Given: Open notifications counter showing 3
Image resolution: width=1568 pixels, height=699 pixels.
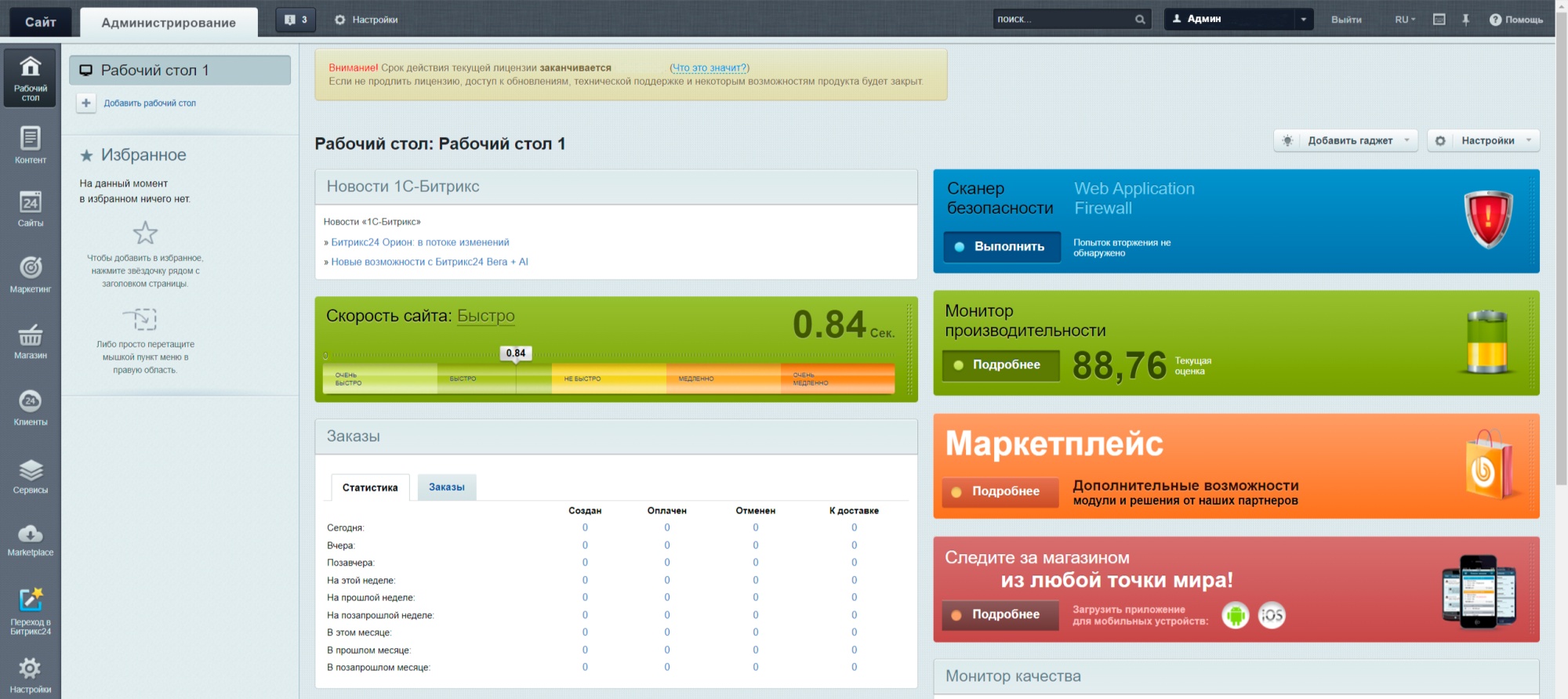Looking at the screenshot, I should [x=296, y=20].
